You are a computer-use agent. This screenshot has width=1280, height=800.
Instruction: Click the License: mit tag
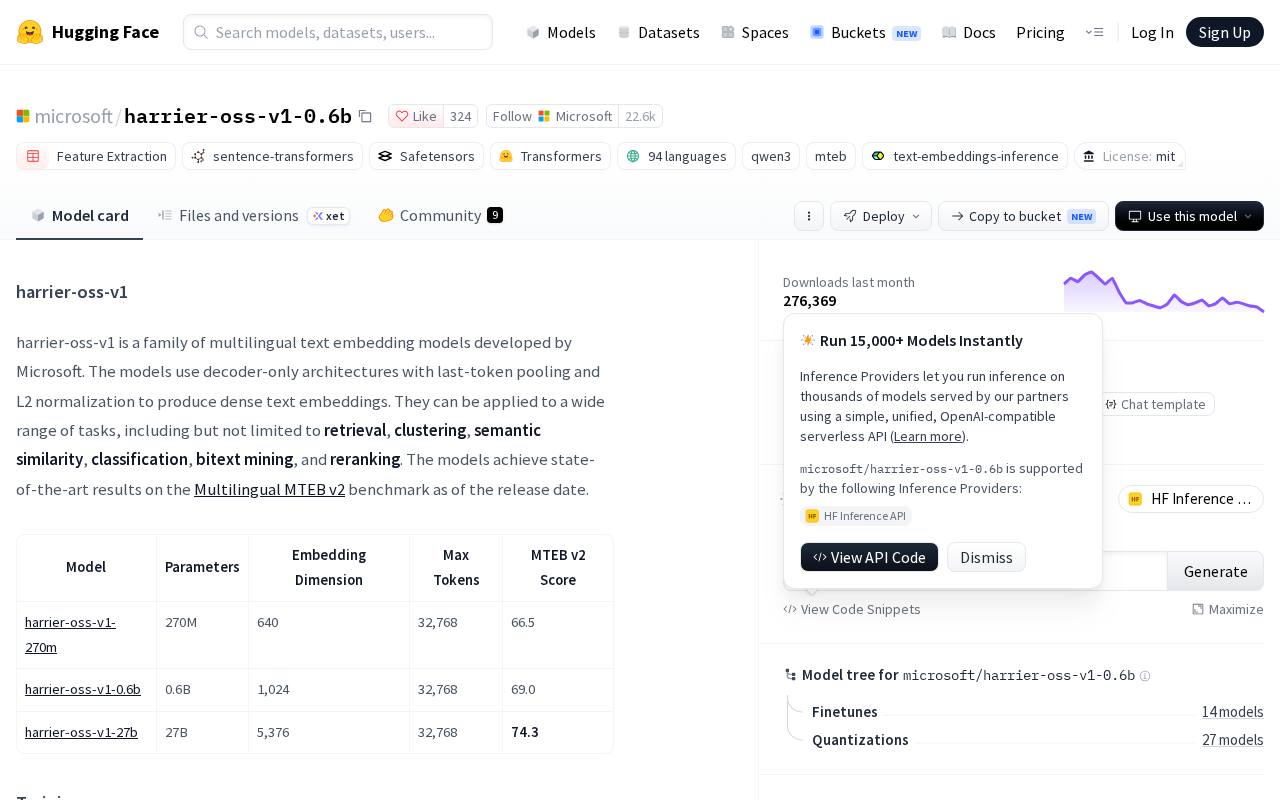coord(1129,156)
